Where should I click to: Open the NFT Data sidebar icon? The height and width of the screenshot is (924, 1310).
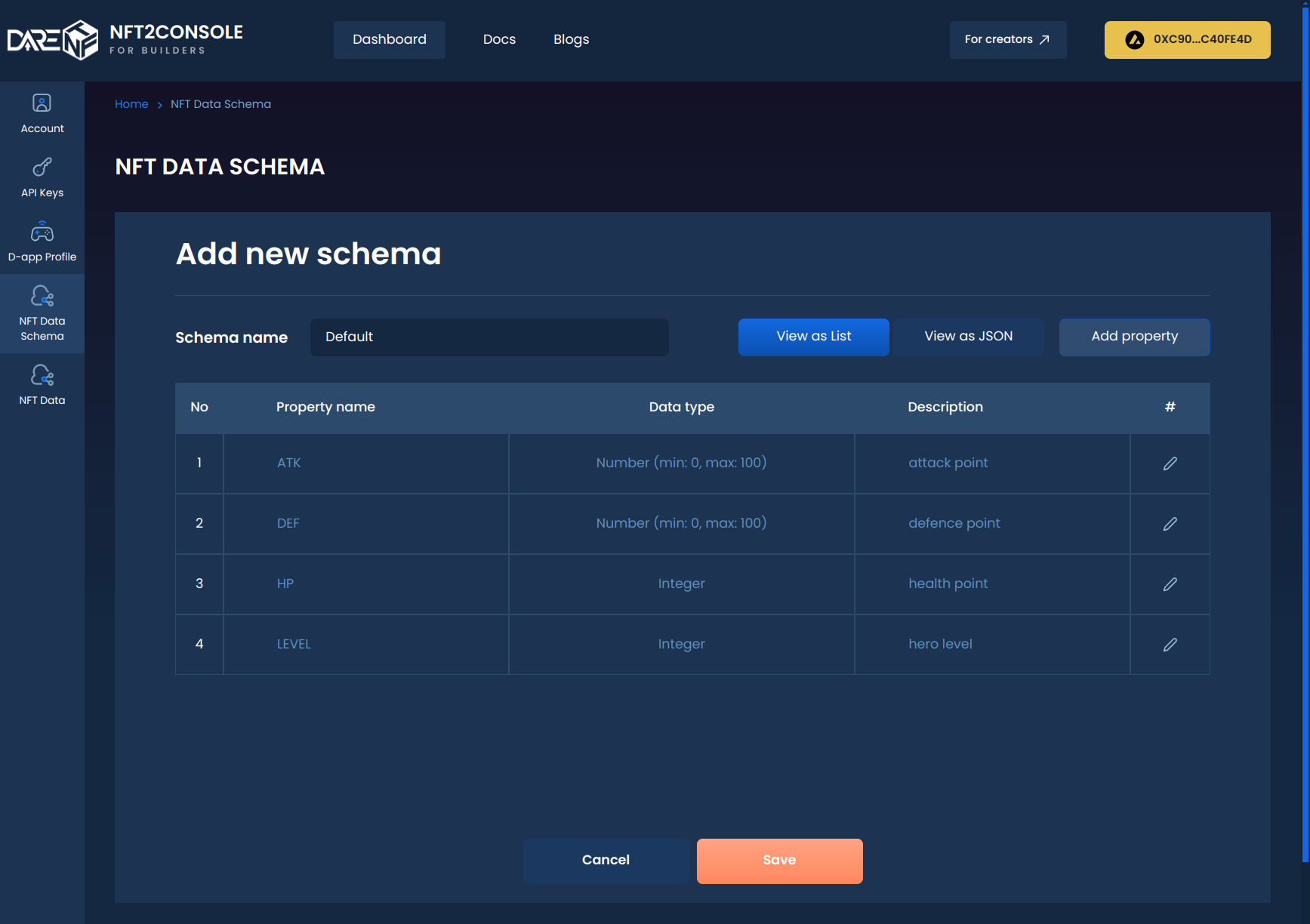click(x=42, y=383)
